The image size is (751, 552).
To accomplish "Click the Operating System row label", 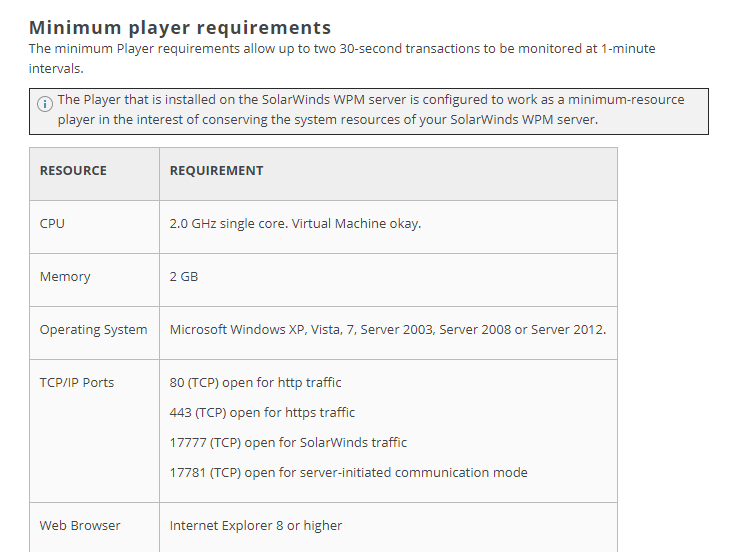I will click(93, 330).
